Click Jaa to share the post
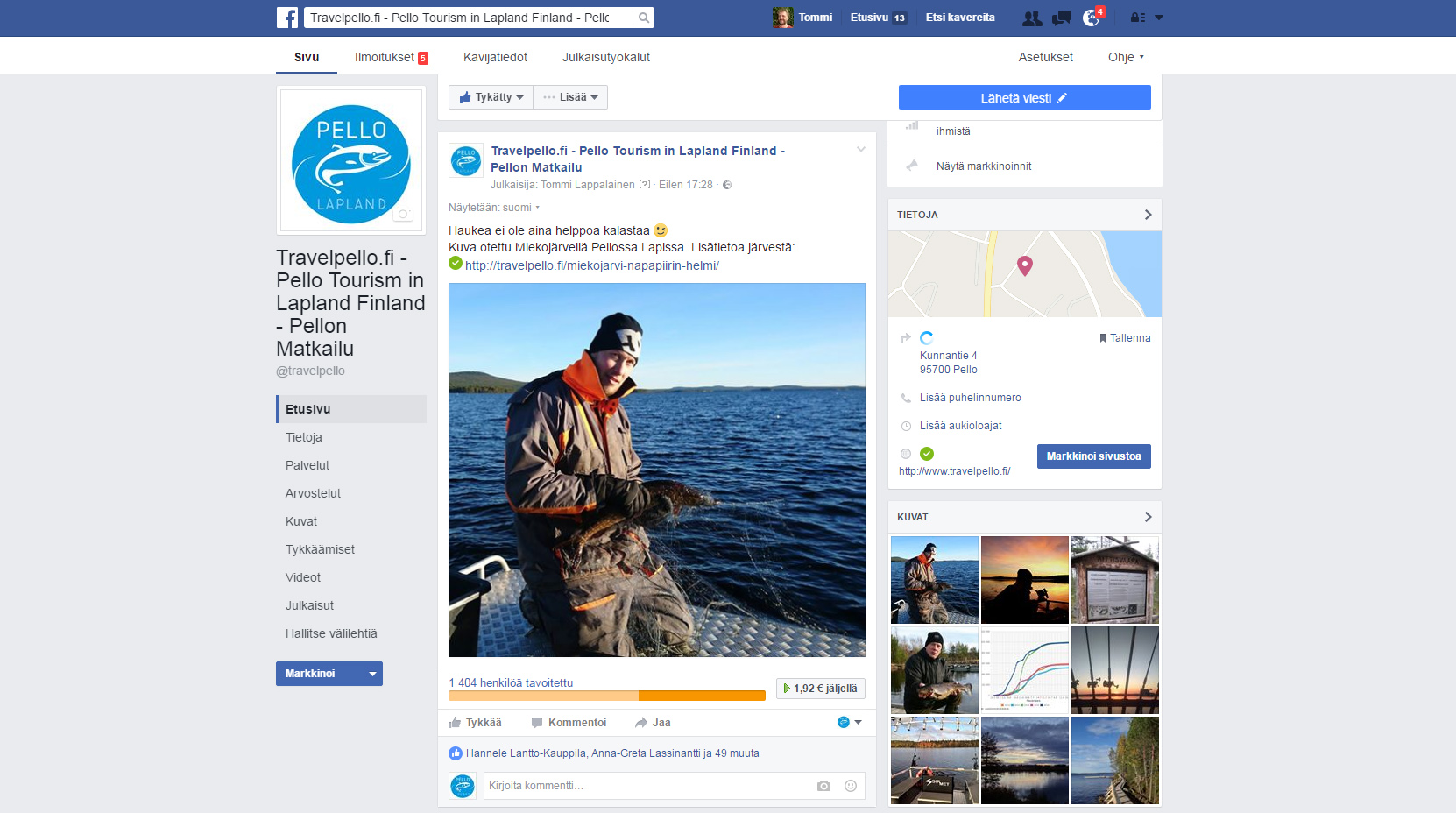1456x813 pixels. (653, 723)
